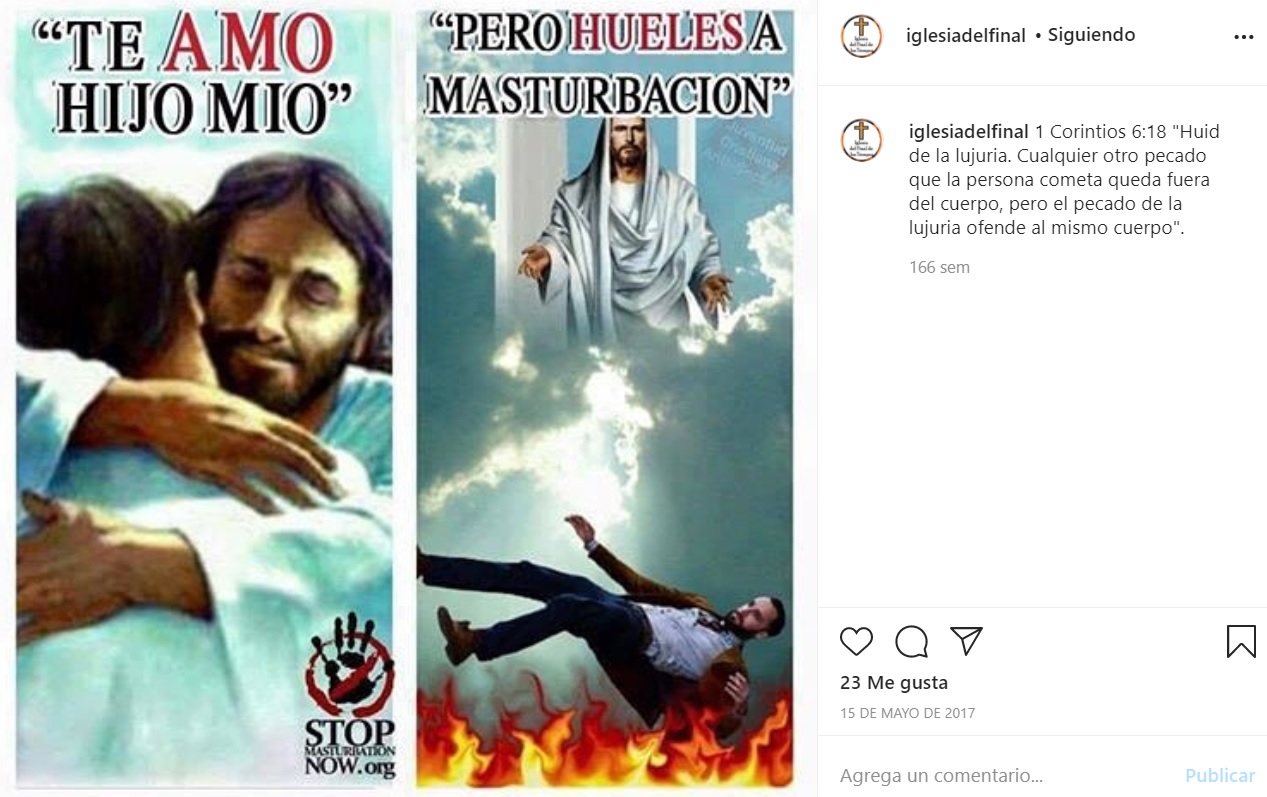View the 23 Me gusta likes list

pyautogui.click(x=894, y=683)
